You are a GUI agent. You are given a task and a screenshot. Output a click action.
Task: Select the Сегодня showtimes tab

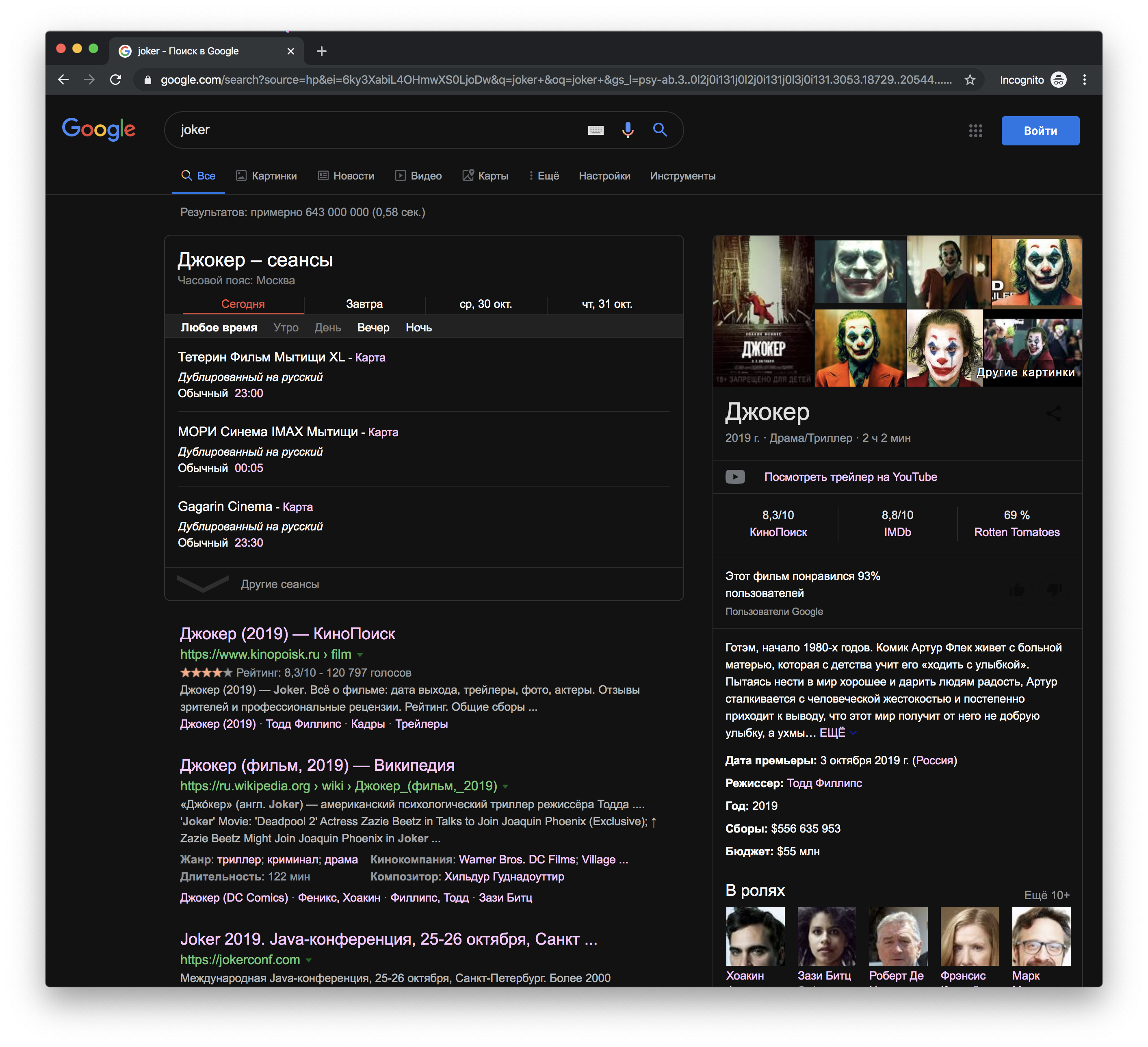[243, 304]
